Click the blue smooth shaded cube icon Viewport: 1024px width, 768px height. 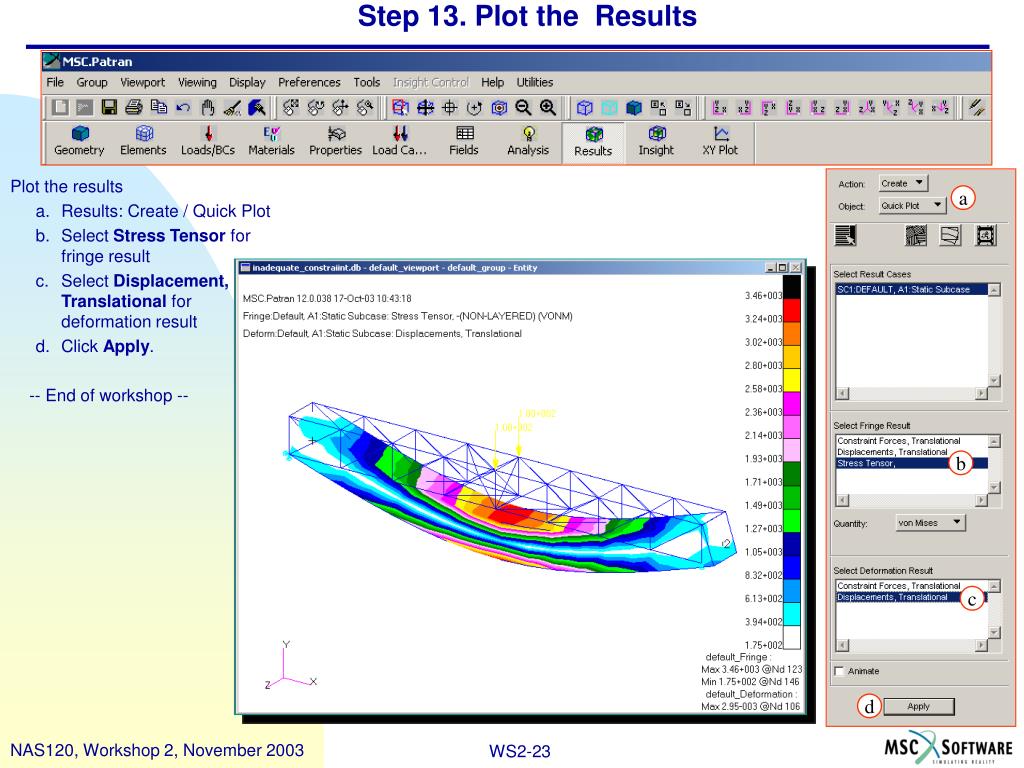(633, 108)
